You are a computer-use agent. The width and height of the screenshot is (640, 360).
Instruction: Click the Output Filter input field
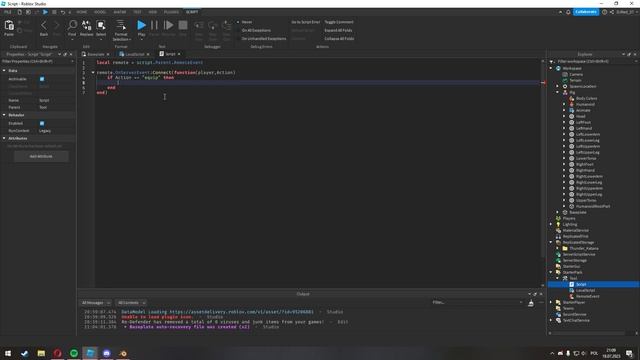[477, 303]
